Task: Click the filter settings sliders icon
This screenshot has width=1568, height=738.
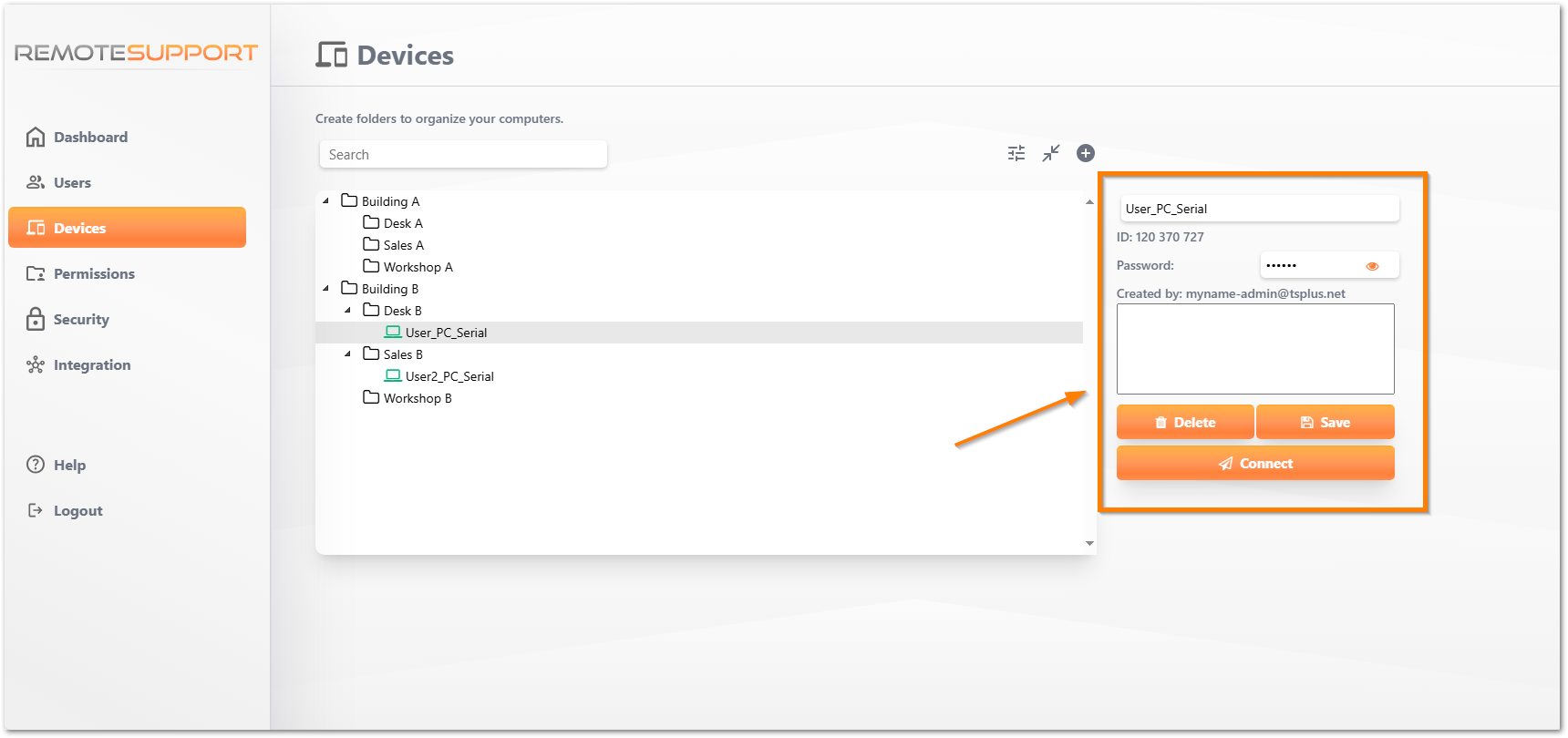Action: pyautogui.click(x=1016, y=153)
